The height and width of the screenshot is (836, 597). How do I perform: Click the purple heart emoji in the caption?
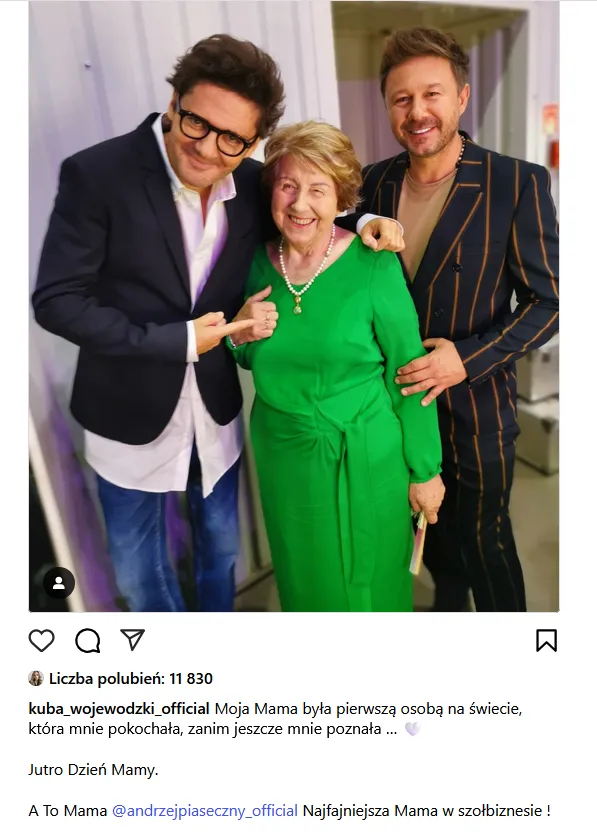click(413, 728)
